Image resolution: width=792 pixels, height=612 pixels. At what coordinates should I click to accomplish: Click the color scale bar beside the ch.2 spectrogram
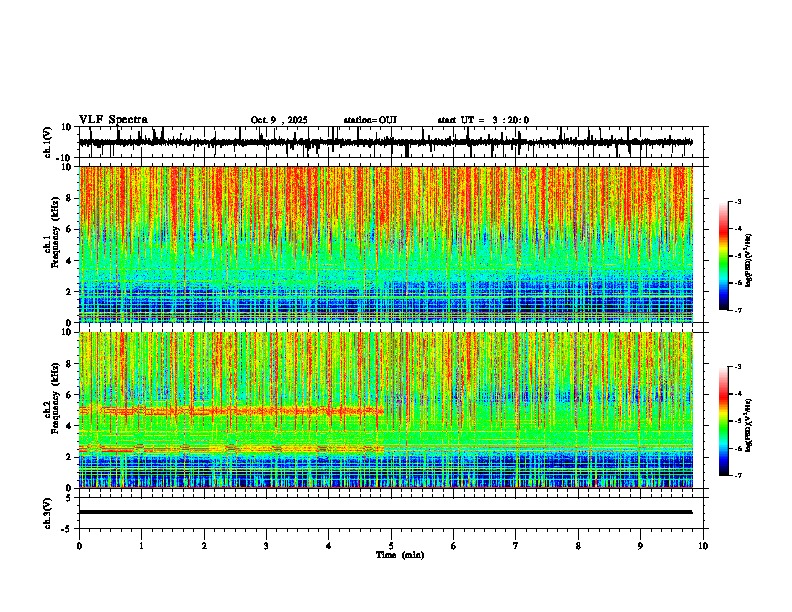(x=724, y=420)
